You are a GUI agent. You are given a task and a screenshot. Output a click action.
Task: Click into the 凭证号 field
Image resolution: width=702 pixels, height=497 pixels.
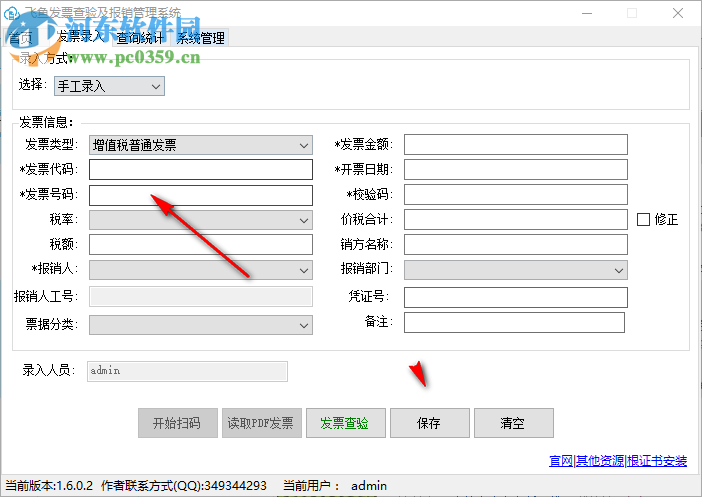click(x=516, y=297)
